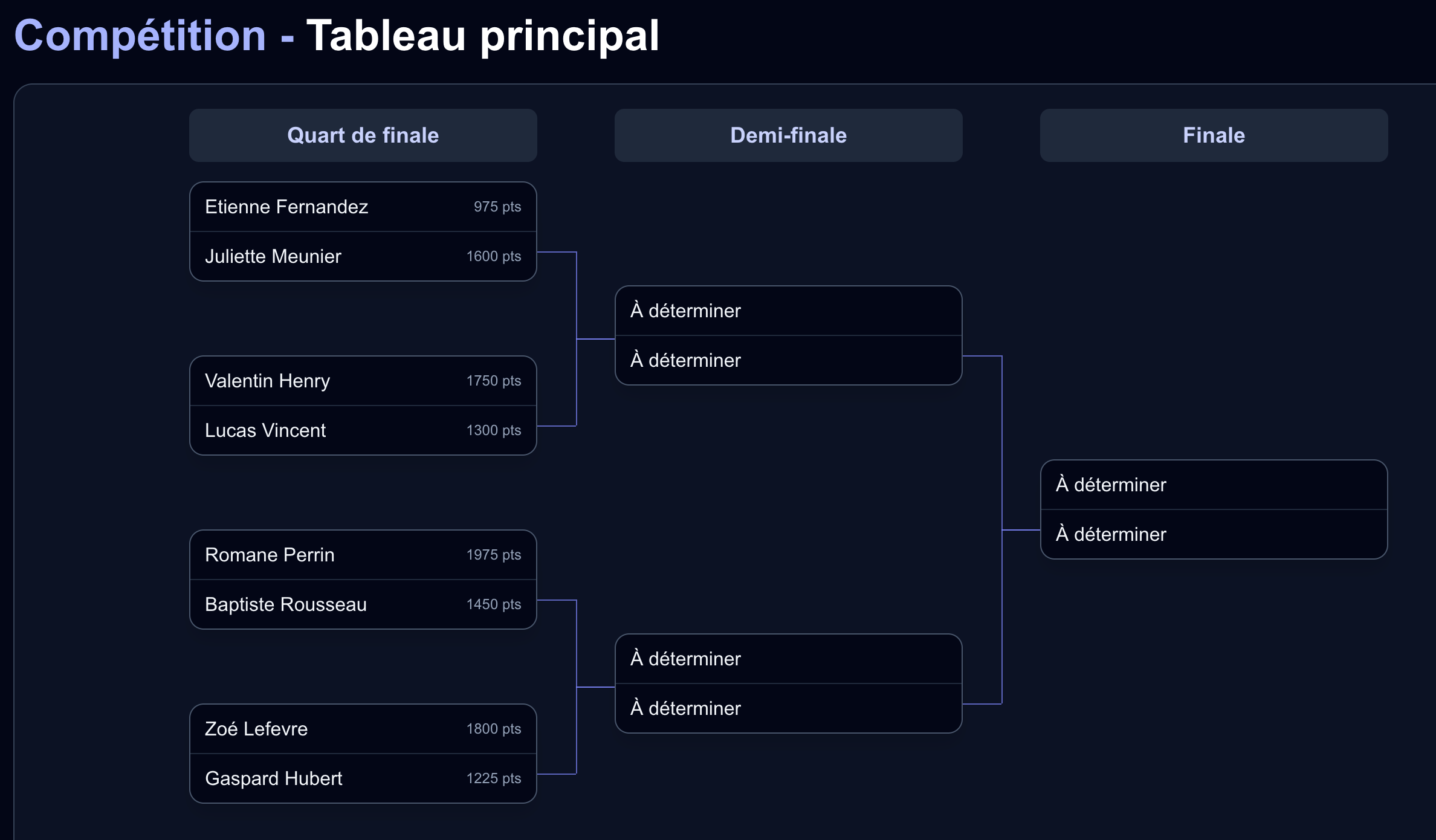Select the Quart de finale round header
The height and width of the screenshot is (840, 1436).
363,135
